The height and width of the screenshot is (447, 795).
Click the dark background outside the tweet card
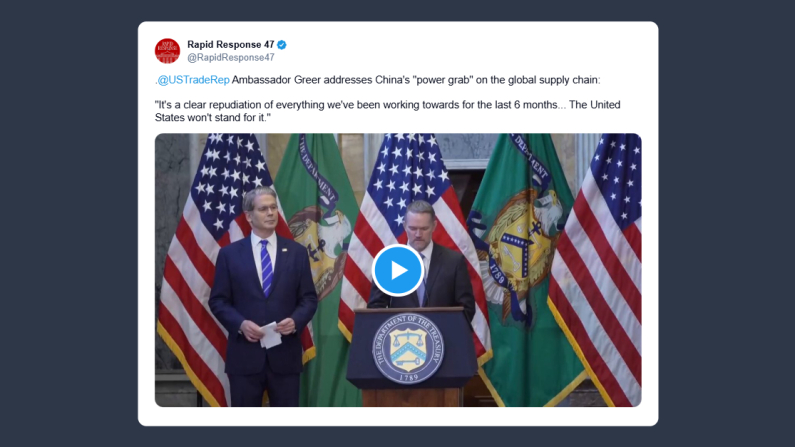68,223
